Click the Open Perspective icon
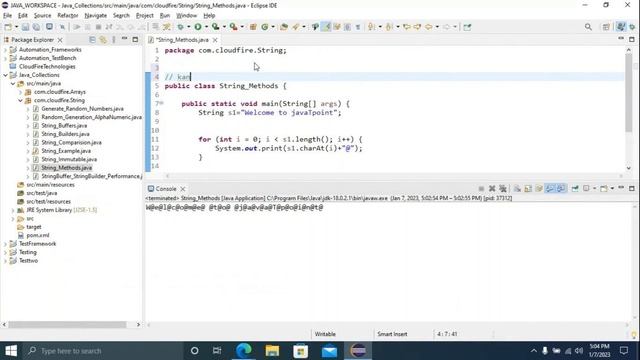The width and height of the screenshot is (640, 360). coord(606,27)
